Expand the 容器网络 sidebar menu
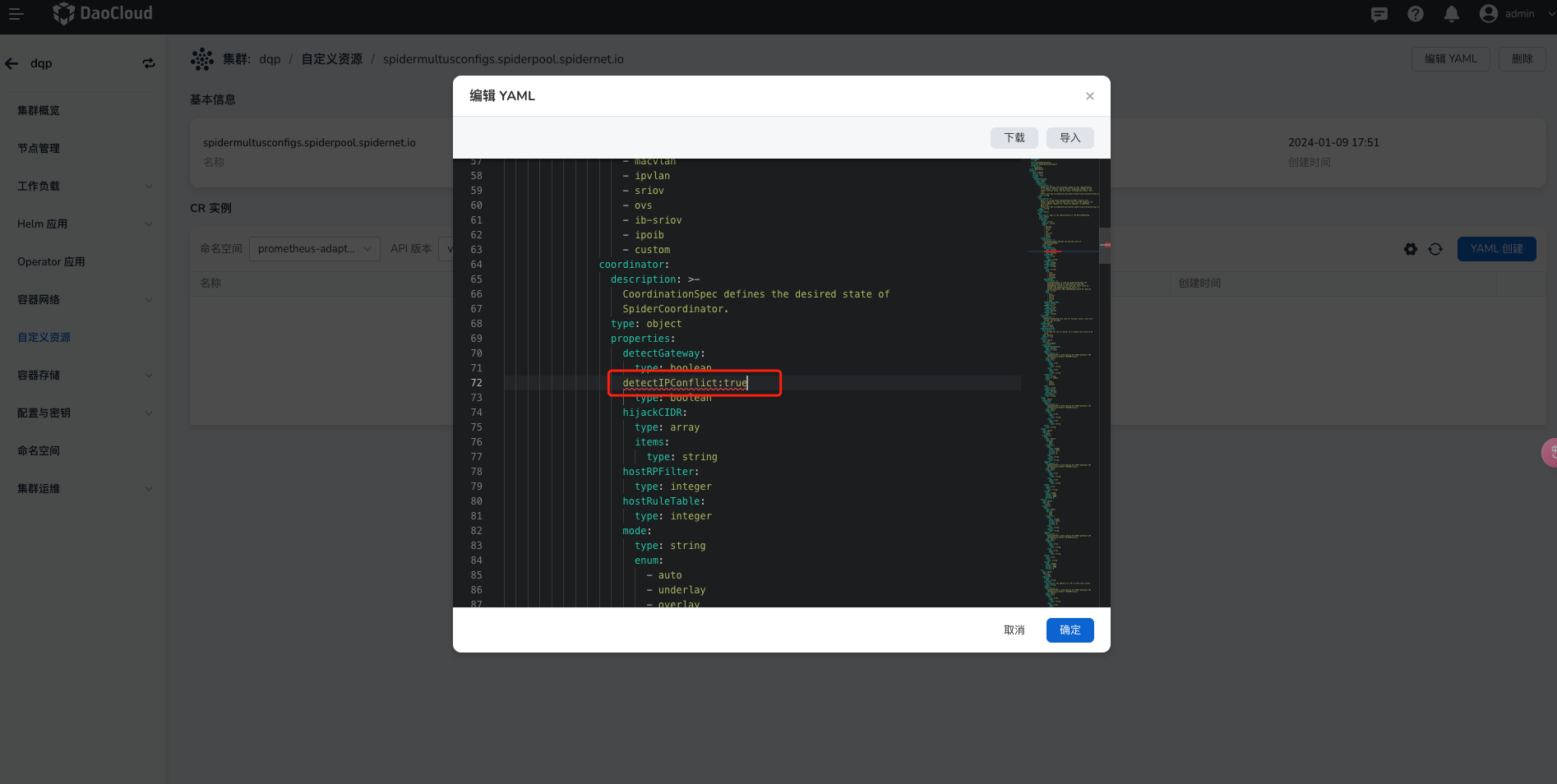Image resolution: width=1557 pixels, height=784 pixels. click(82, 300)
